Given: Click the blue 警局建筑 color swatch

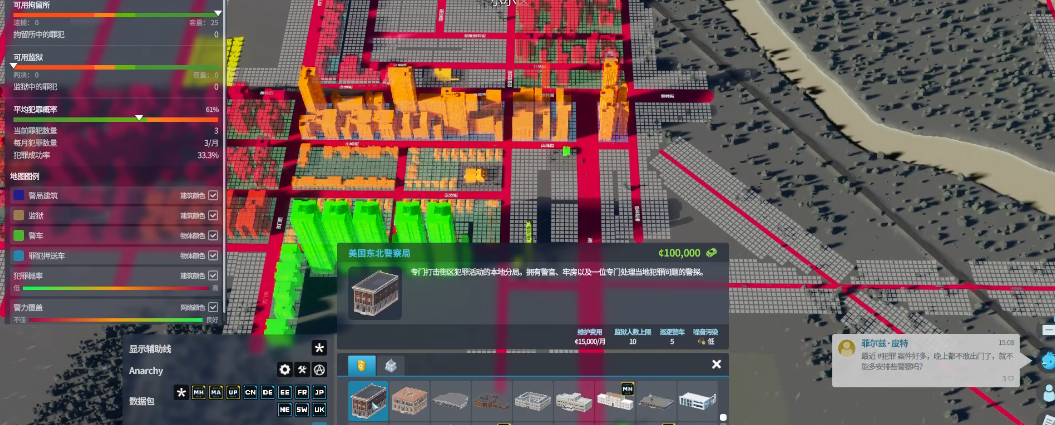Looking at the screenshot, I should tap(19, 196).
